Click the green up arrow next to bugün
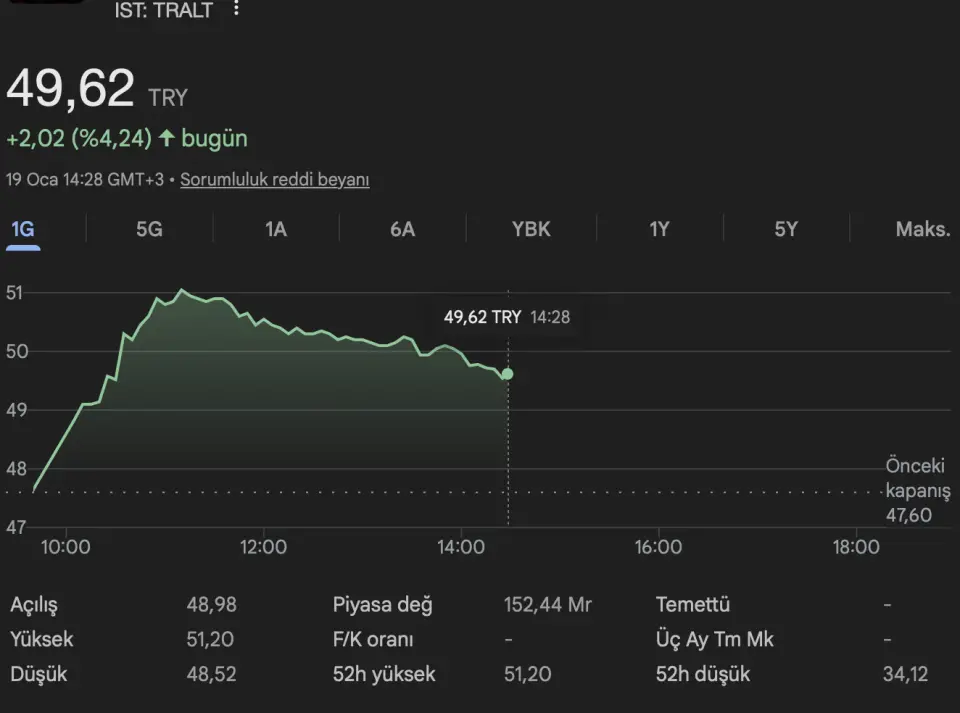Screen dimensions: 960x713 [166, 138]
